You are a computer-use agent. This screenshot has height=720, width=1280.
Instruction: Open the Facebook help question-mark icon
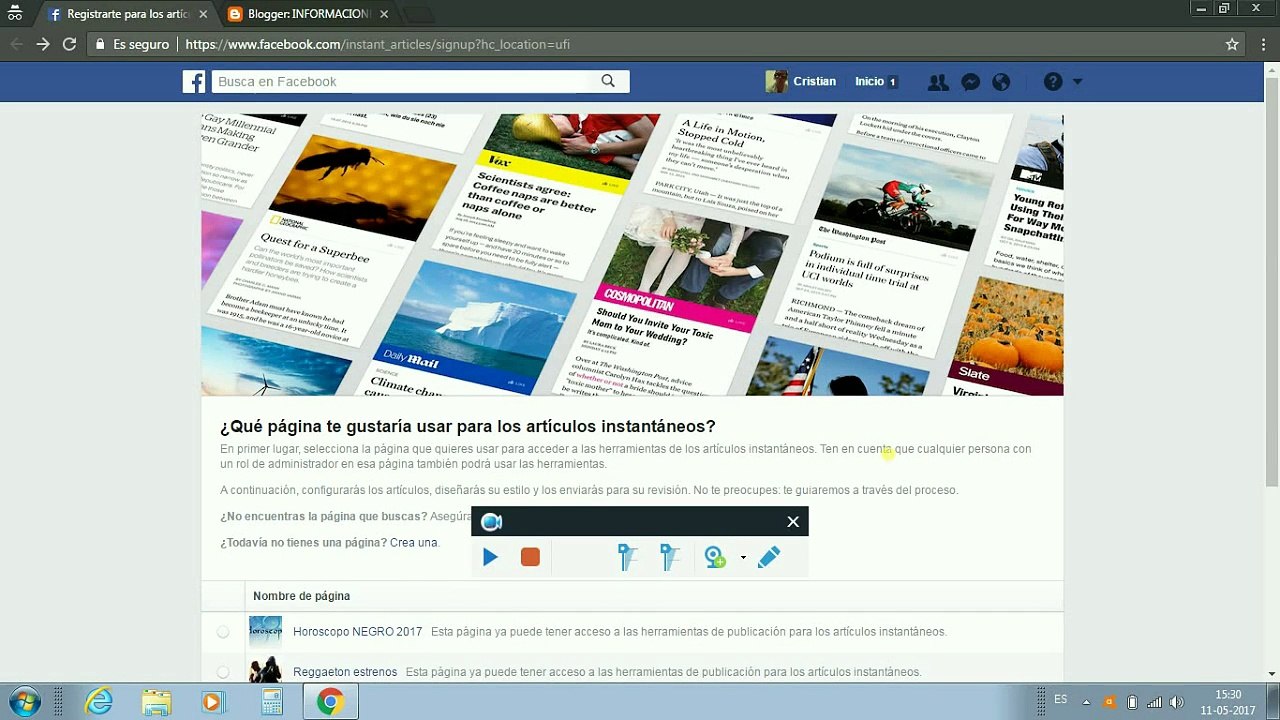[x=1053, y=82]
